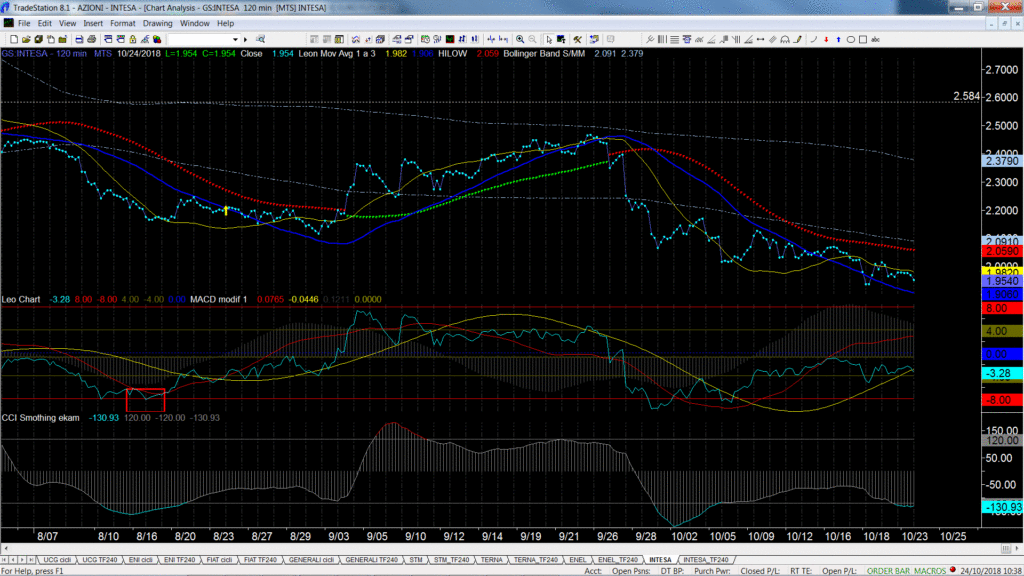The height and width of the screenshot is (576, 1024).
Task: Select the blue up arrow drawing tool
Action: [x=838, y=39]
